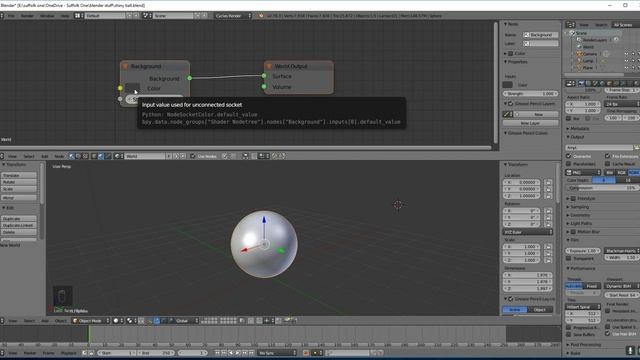640x360 pixels.
Task: Click the Scene icon in the outliner
Action: pyautogui.click(x=572, y=33)
